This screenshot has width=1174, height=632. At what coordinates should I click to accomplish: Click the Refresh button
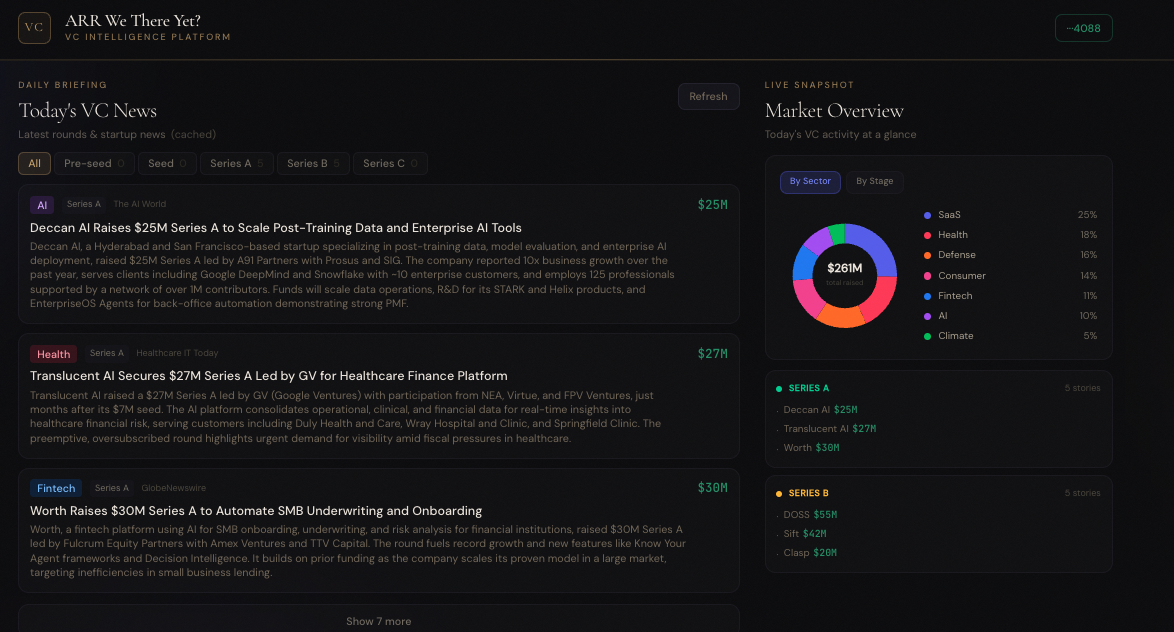(708, 96)
